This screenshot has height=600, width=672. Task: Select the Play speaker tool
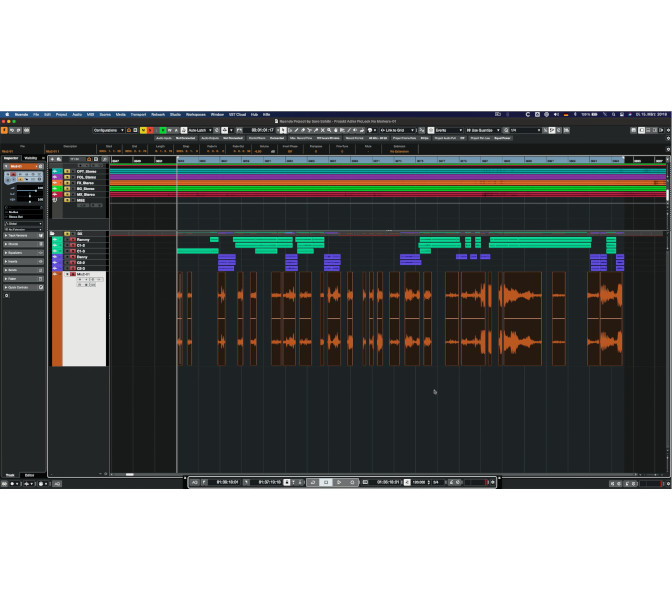(355, 130)
